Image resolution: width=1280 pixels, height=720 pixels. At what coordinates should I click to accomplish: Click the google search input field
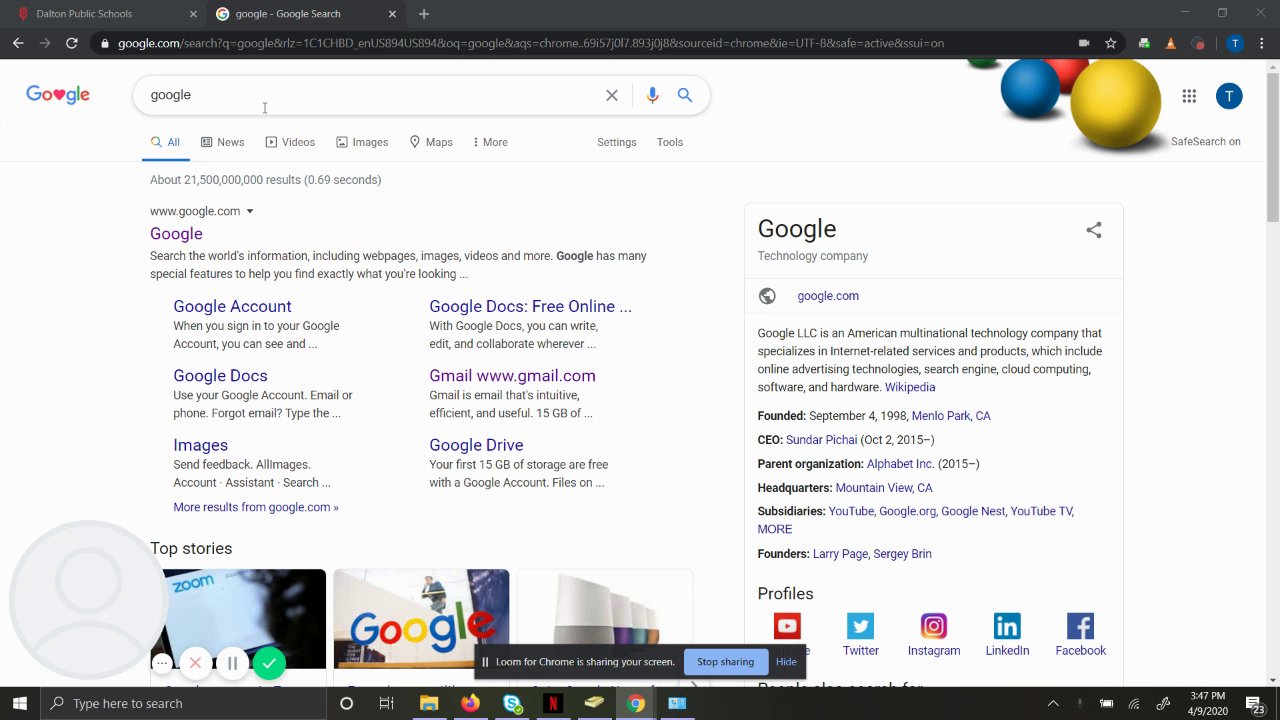pos(370,95)
